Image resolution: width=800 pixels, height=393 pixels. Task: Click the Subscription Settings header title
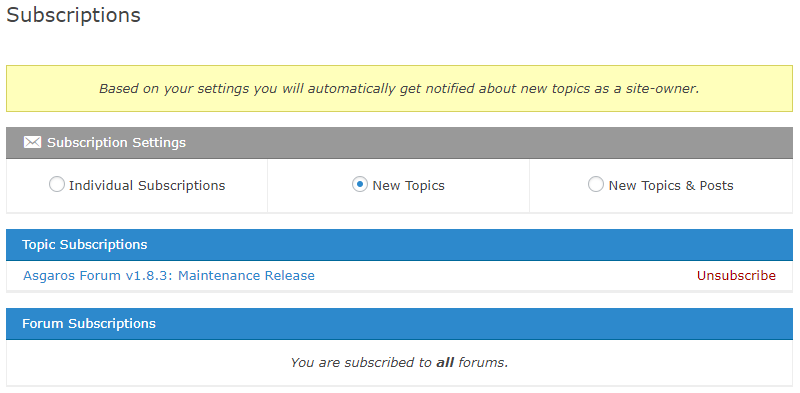coord(116,142)
